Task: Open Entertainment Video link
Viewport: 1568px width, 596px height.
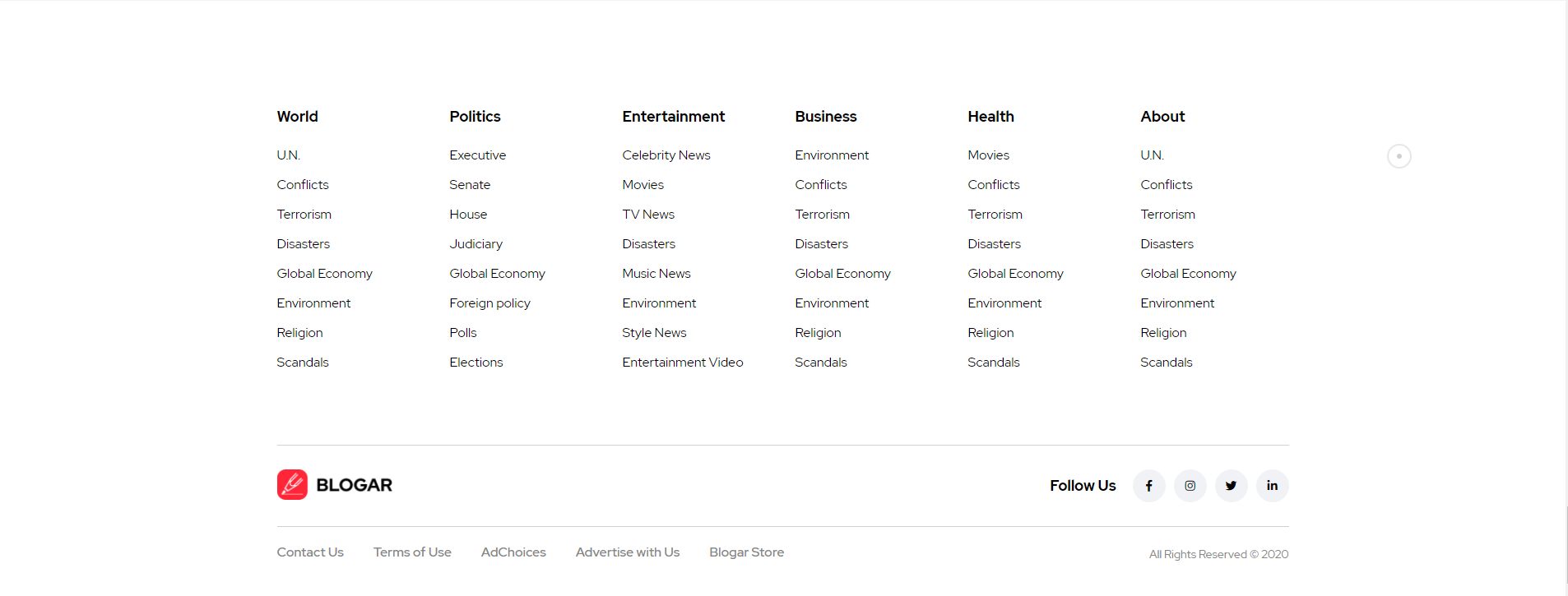Action: [683, 363]
